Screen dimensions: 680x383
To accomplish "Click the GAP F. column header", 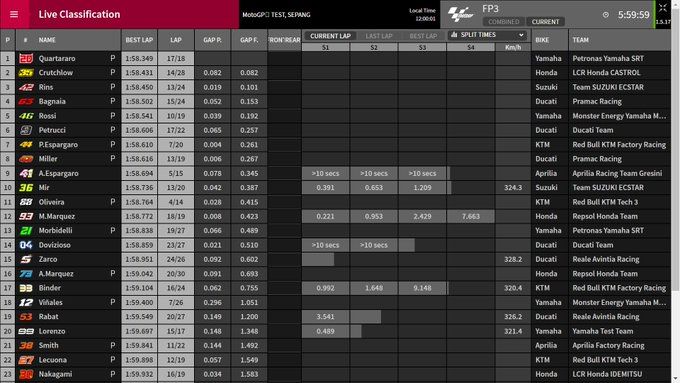I will coord(249,40).
